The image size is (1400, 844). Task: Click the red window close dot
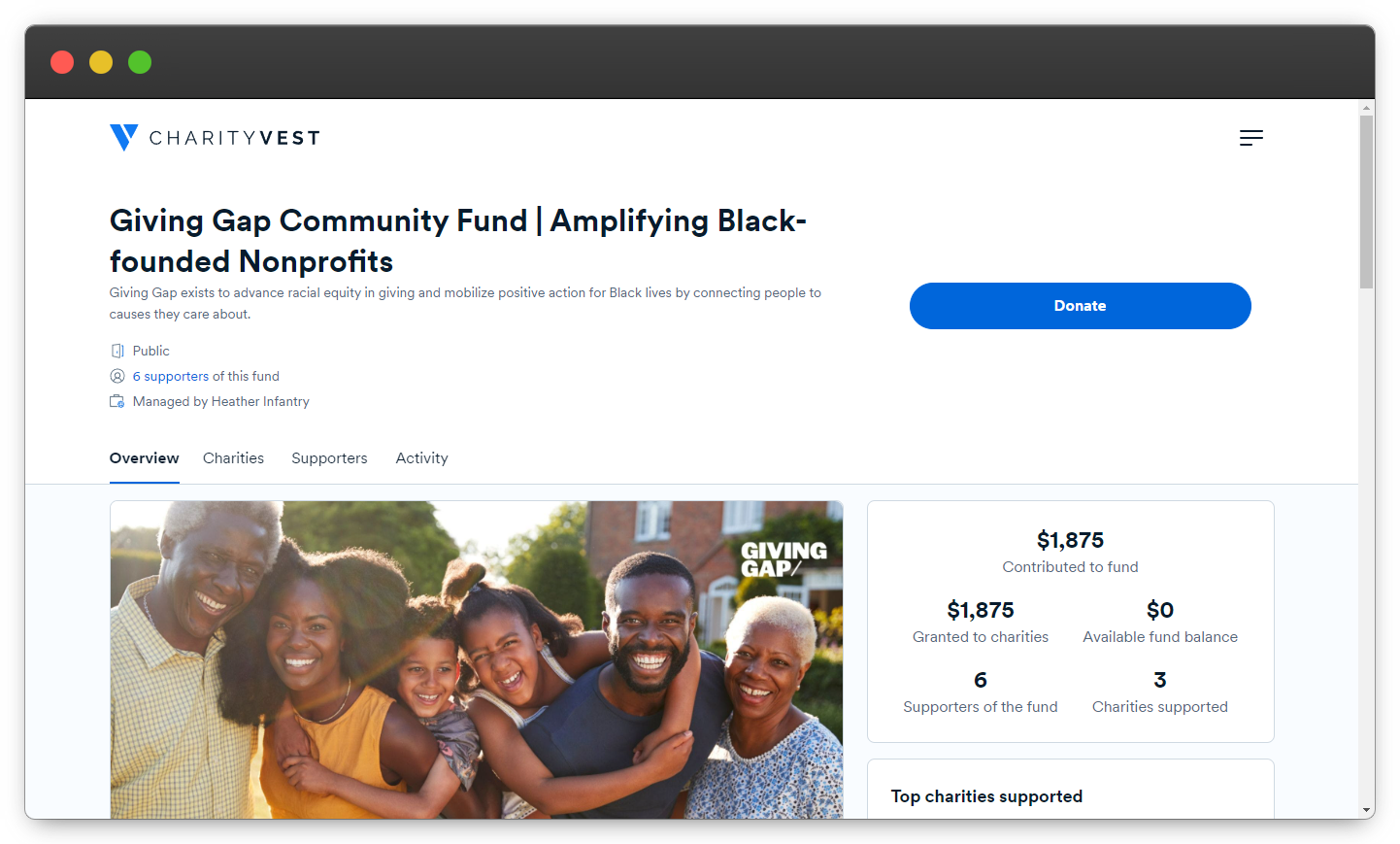pos(62,62)
